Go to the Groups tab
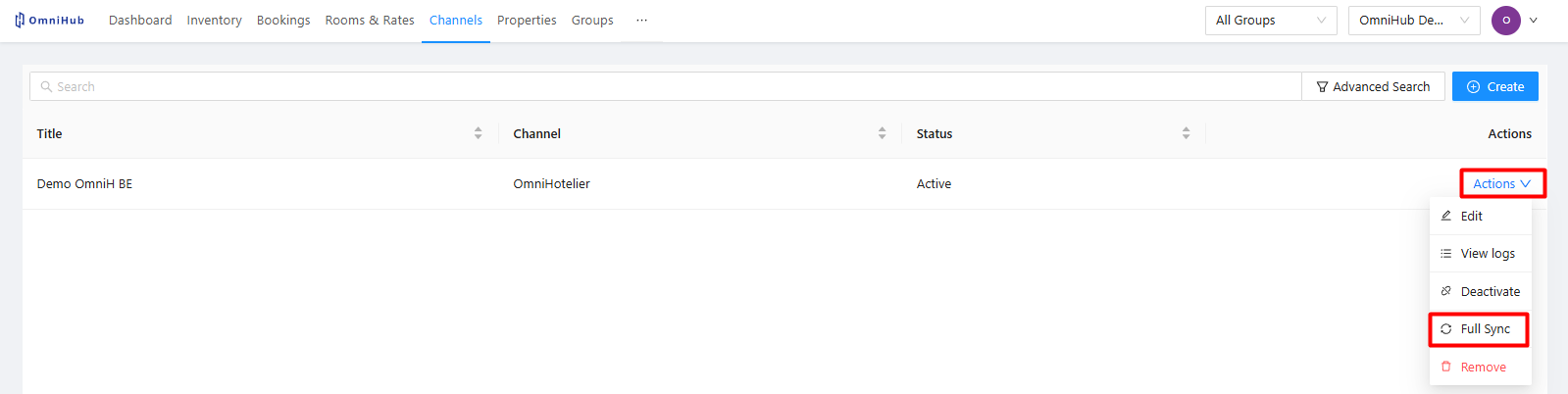The height and width of the screenshot is (394, 1568). tap(592, 20)
